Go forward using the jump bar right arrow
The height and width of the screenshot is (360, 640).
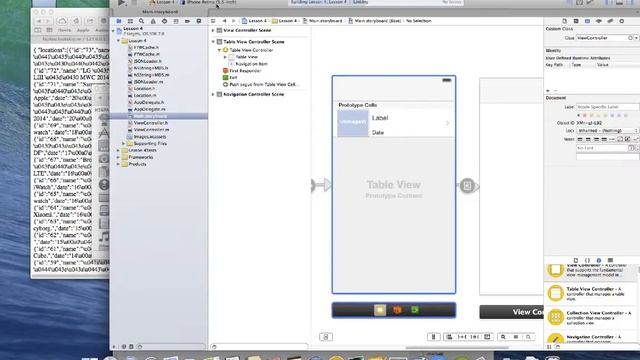(233, 21)
